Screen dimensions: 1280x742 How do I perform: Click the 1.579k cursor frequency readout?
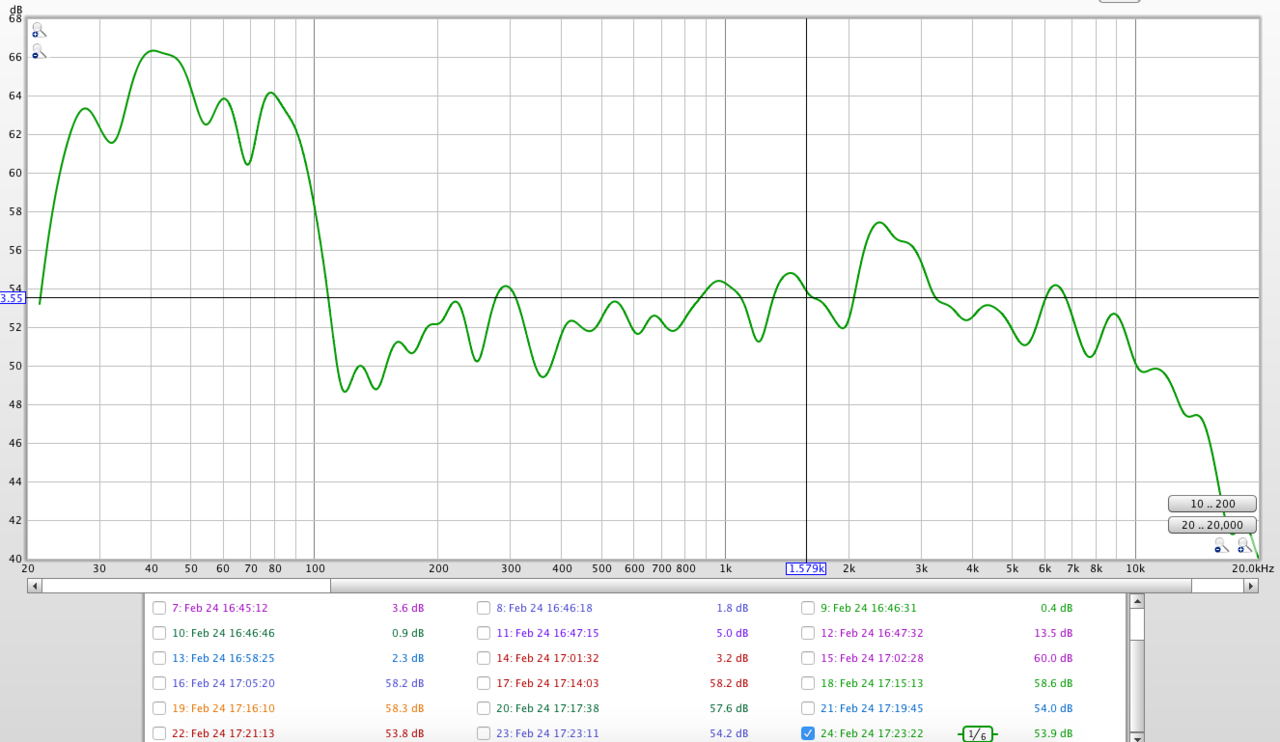point(806,568)
